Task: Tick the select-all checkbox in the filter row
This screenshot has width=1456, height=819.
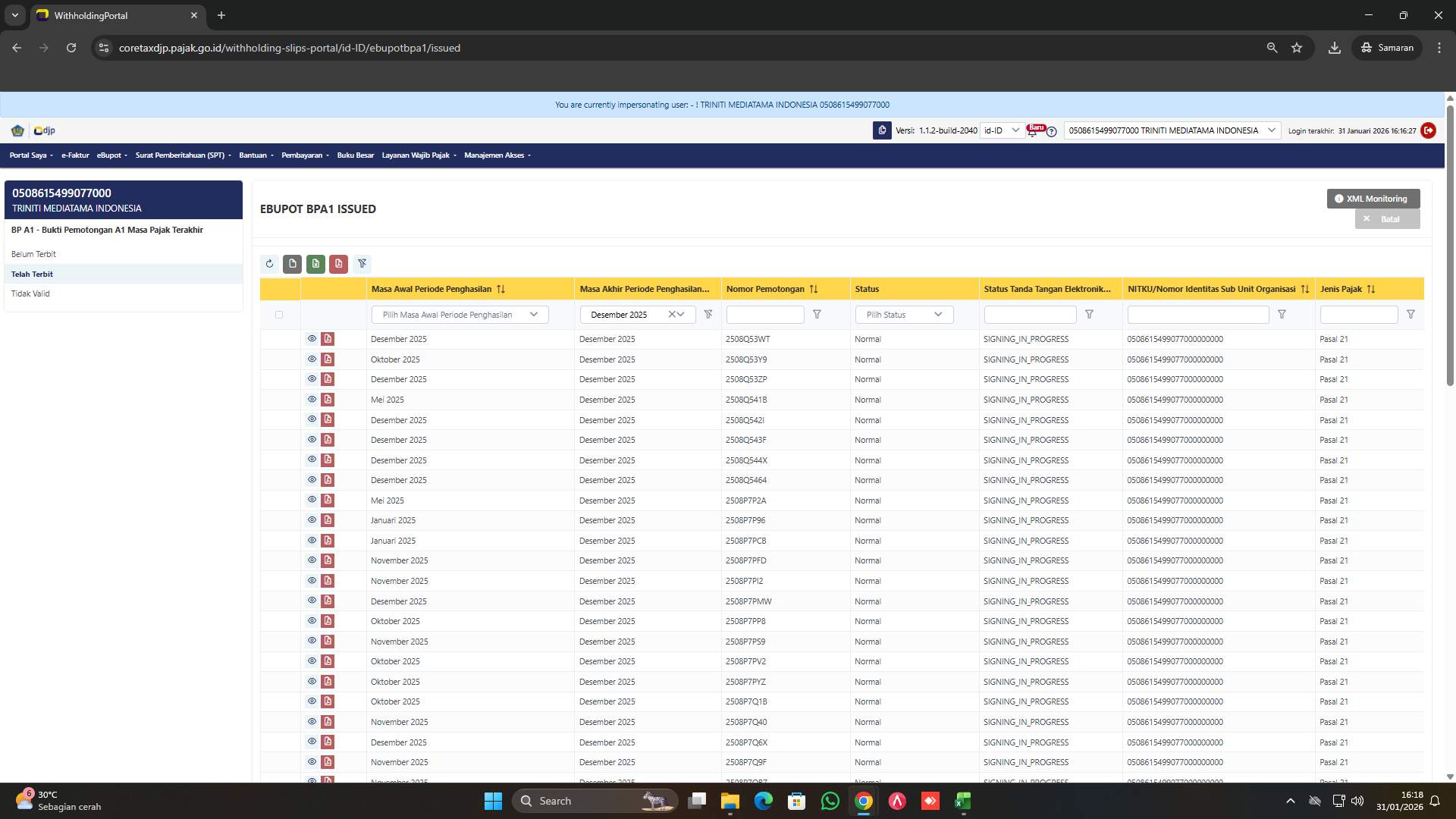Action: tap(279, 314)
